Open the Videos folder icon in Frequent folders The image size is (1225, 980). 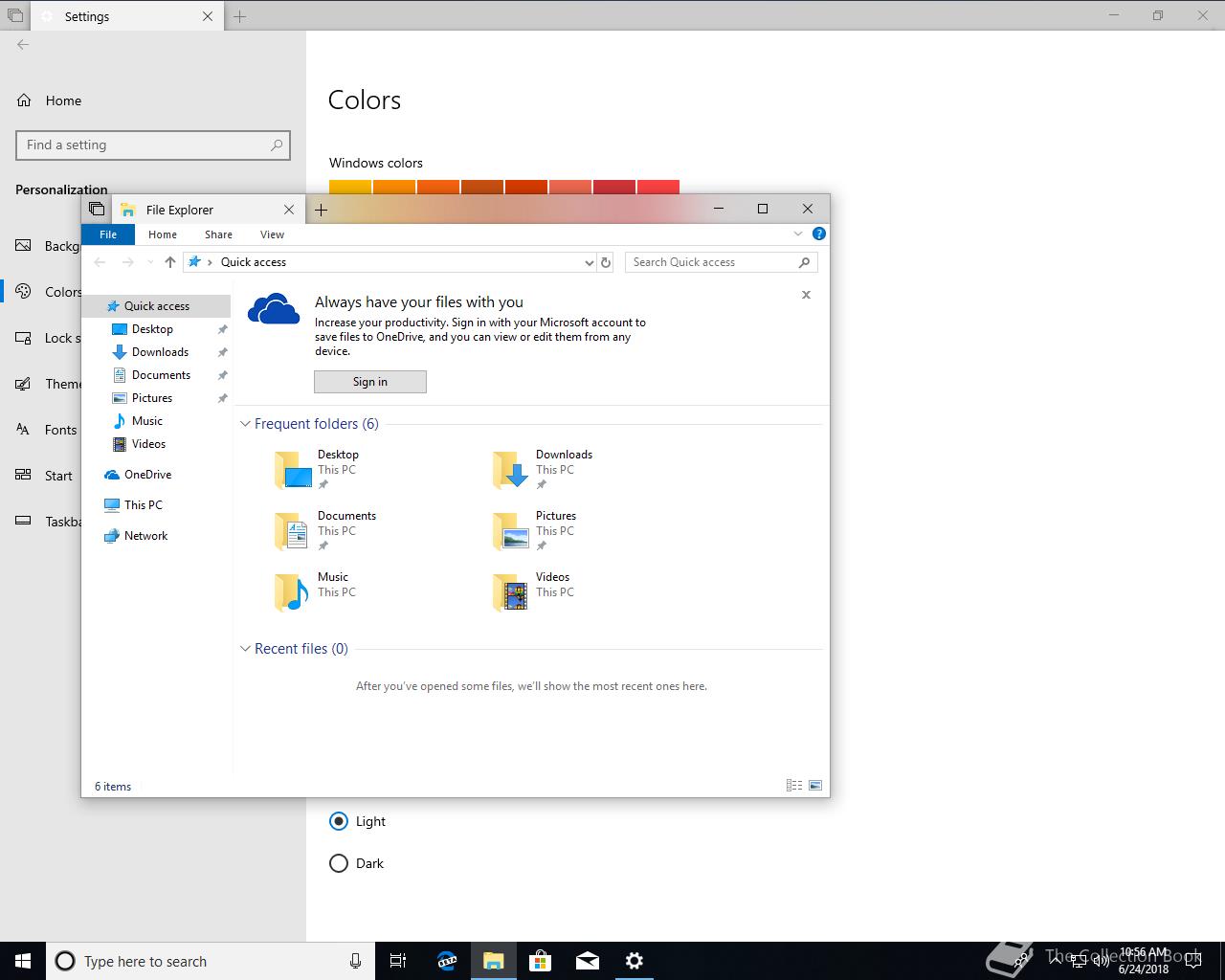point(511,593)
